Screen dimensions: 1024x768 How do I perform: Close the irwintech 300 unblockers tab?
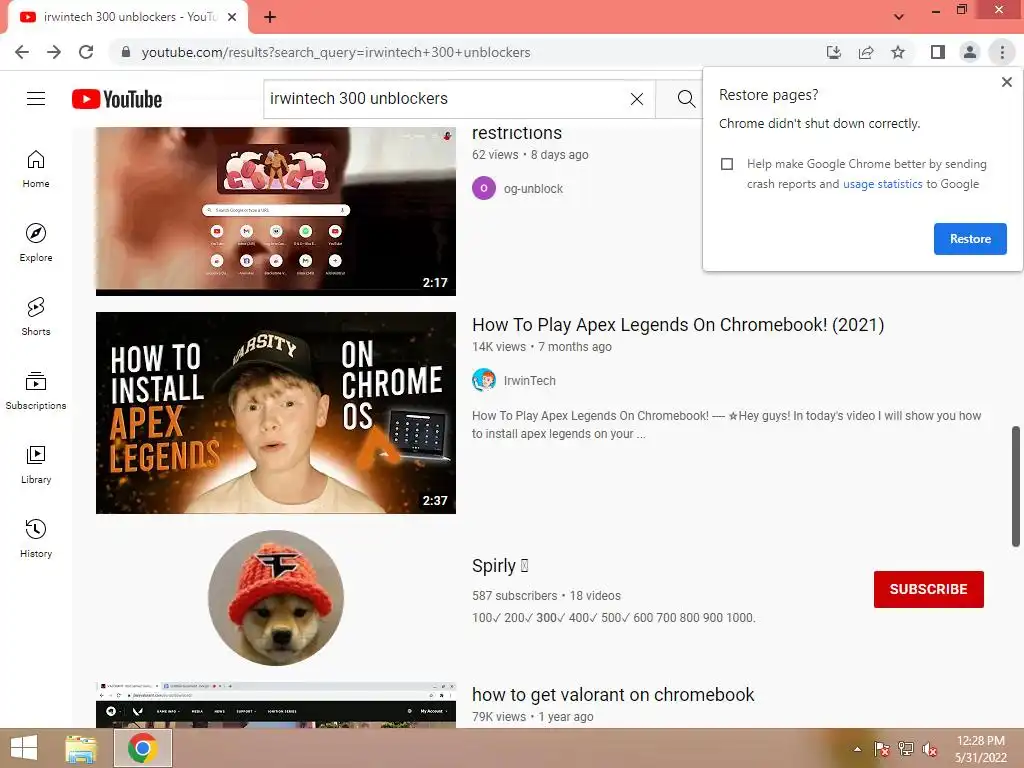232,17
